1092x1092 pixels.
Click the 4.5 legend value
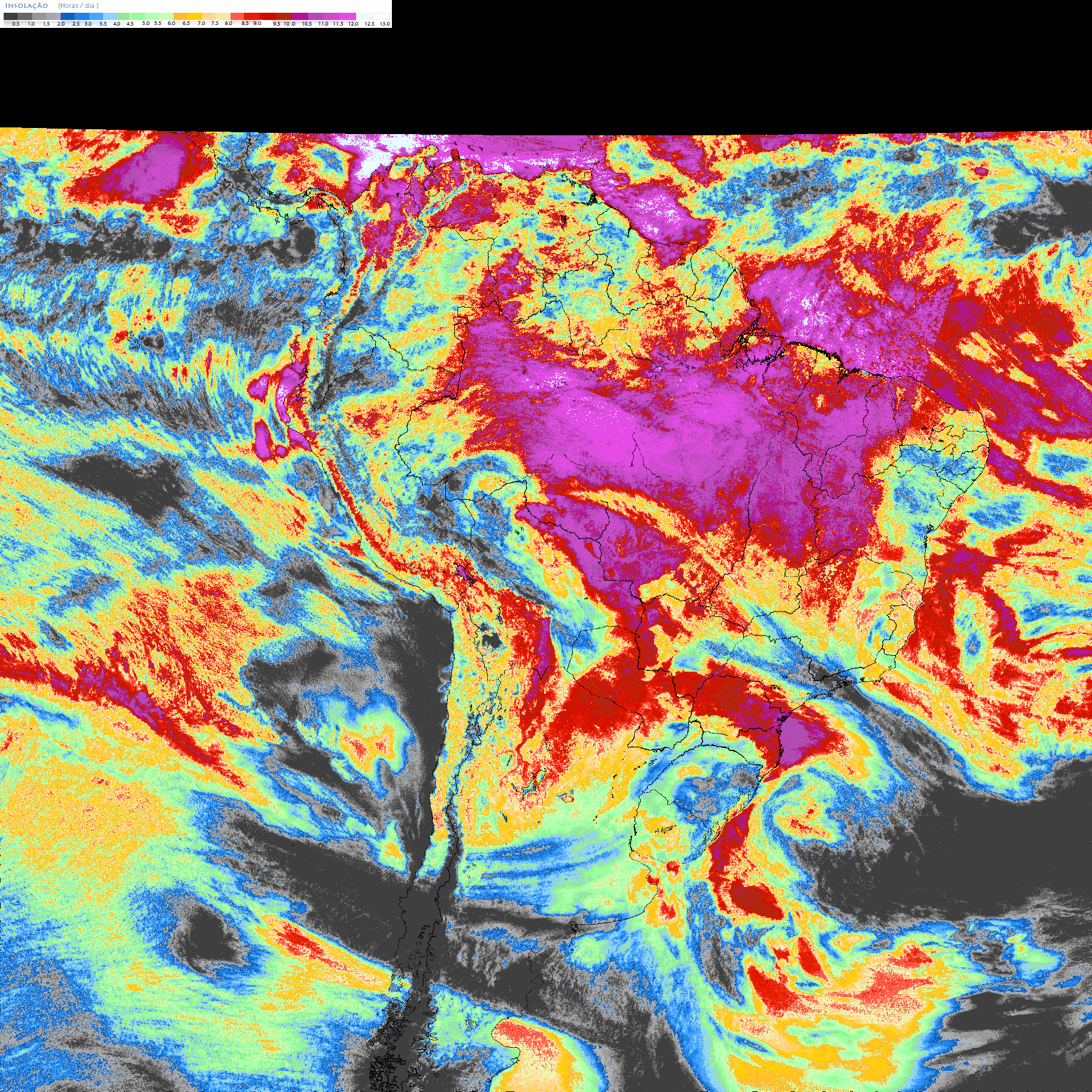[130, 24]
